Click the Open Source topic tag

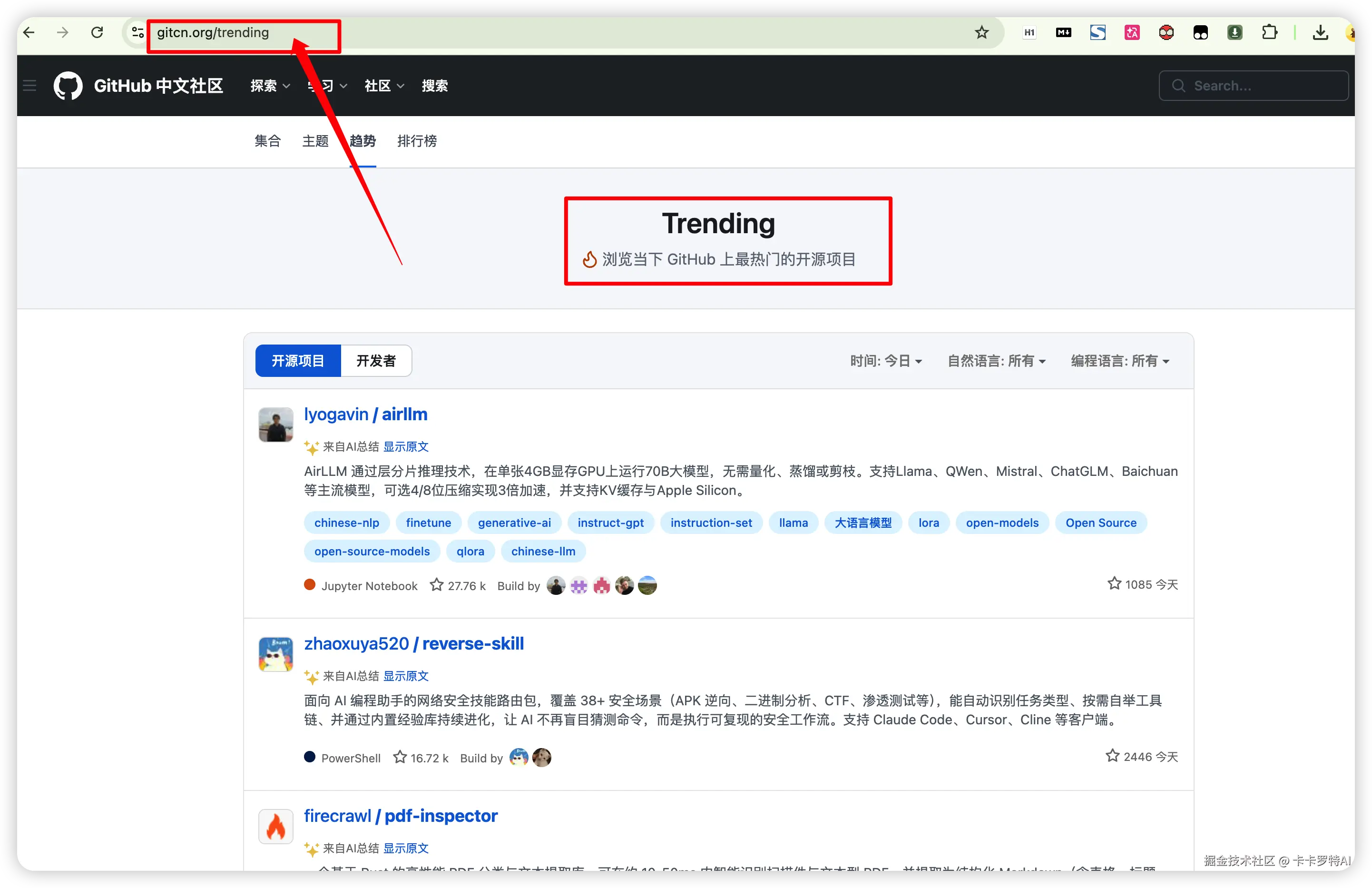1100,523
